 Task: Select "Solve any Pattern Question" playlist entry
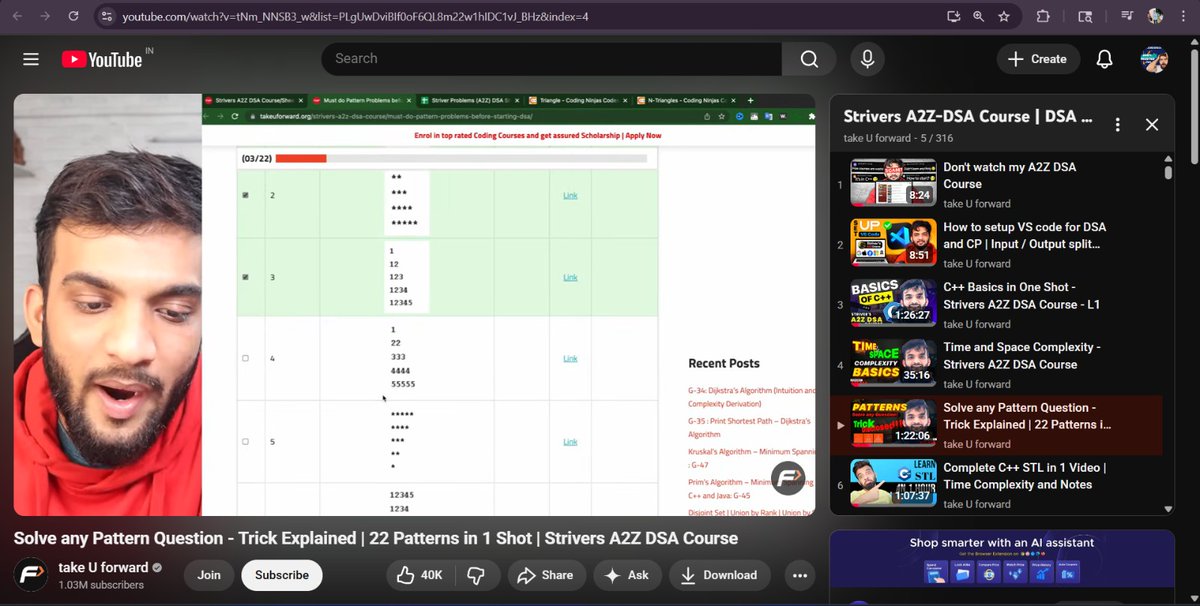(998, 424)
